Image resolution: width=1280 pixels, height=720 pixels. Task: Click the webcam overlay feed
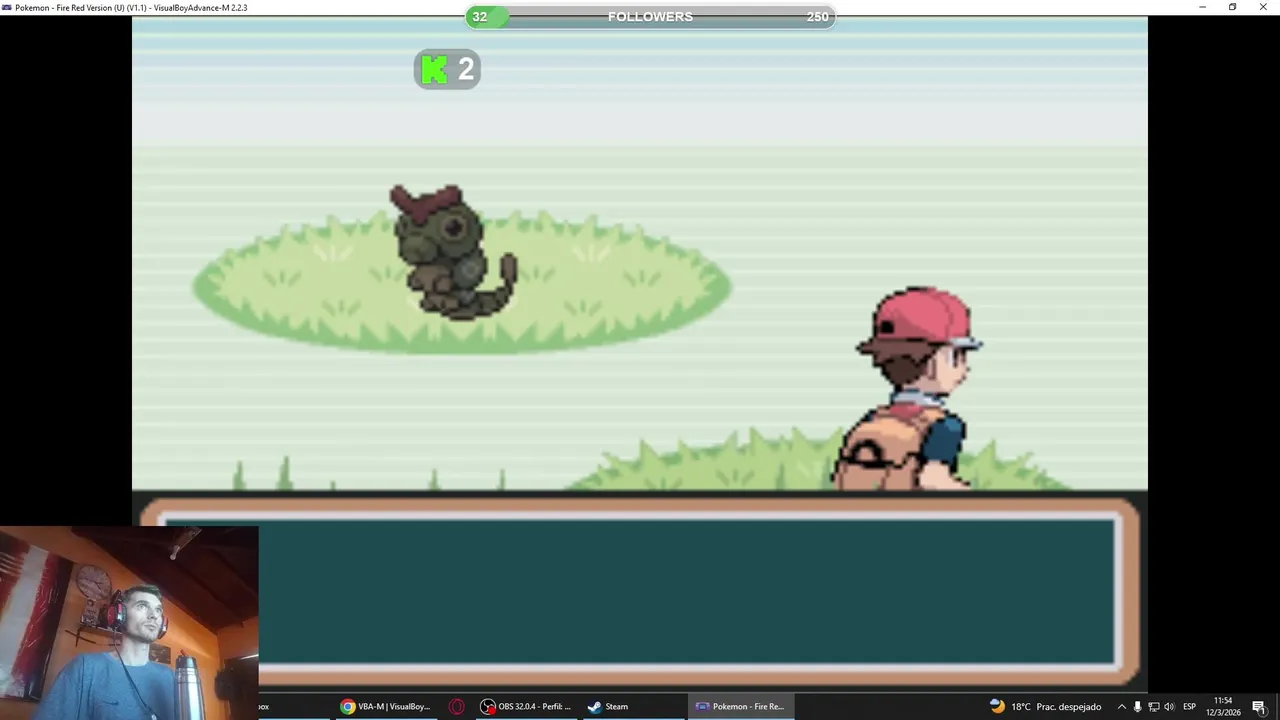pyautogui.click(x=129, y=623)
